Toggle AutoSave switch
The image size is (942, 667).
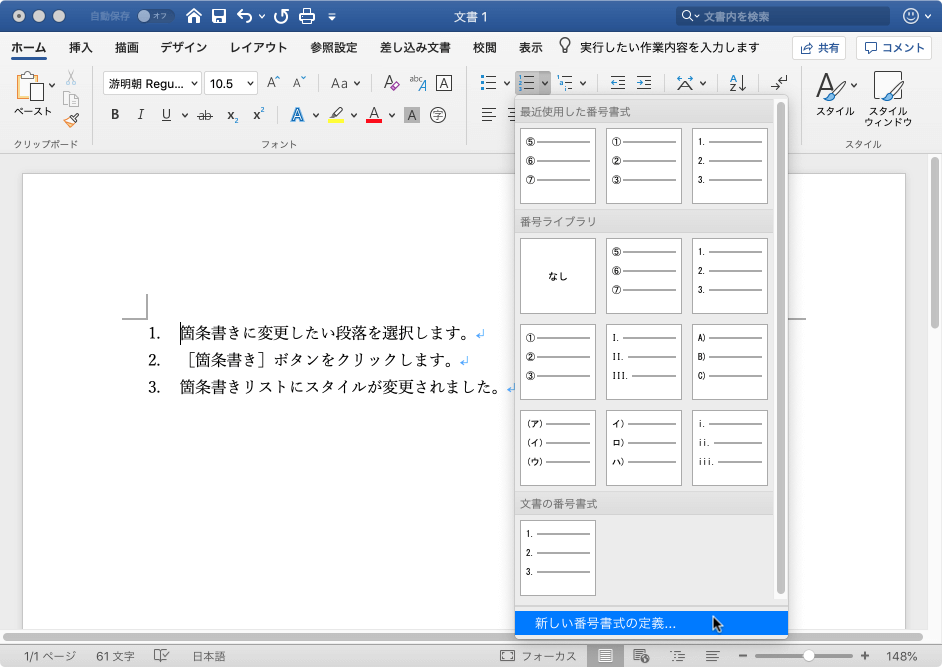coord(156,16)
